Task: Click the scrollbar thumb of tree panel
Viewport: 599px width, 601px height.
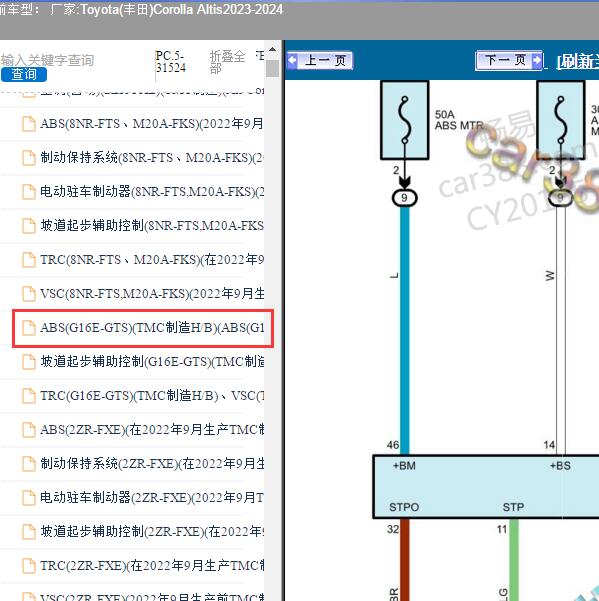Action: (272, 69)
